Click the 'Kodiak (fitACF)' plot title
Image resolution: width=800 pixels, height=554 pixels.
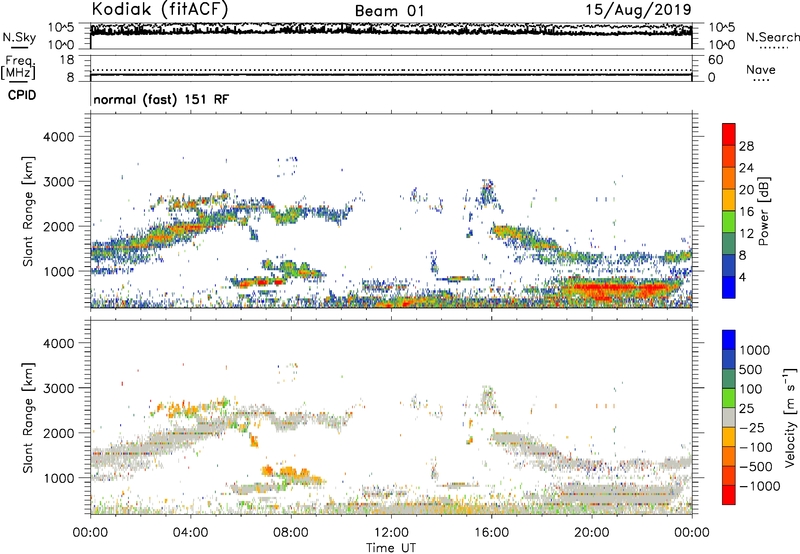coord(160,9)
